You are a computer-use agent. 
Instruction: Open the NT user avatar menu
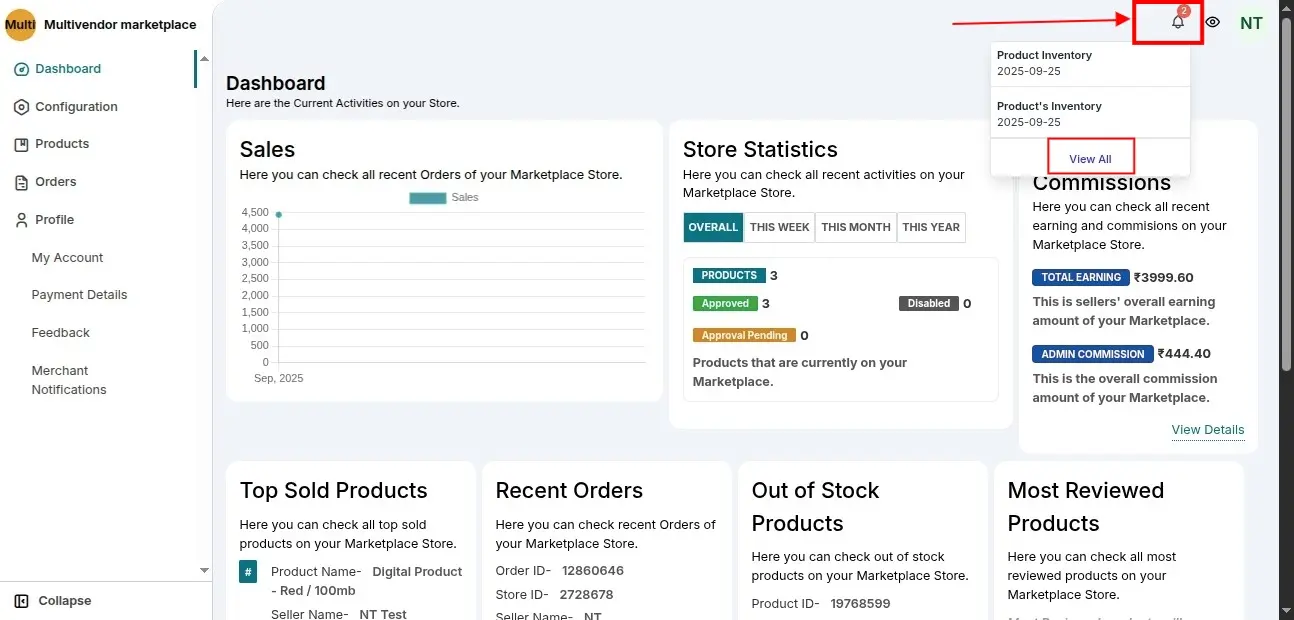(x=1251, y=23)
